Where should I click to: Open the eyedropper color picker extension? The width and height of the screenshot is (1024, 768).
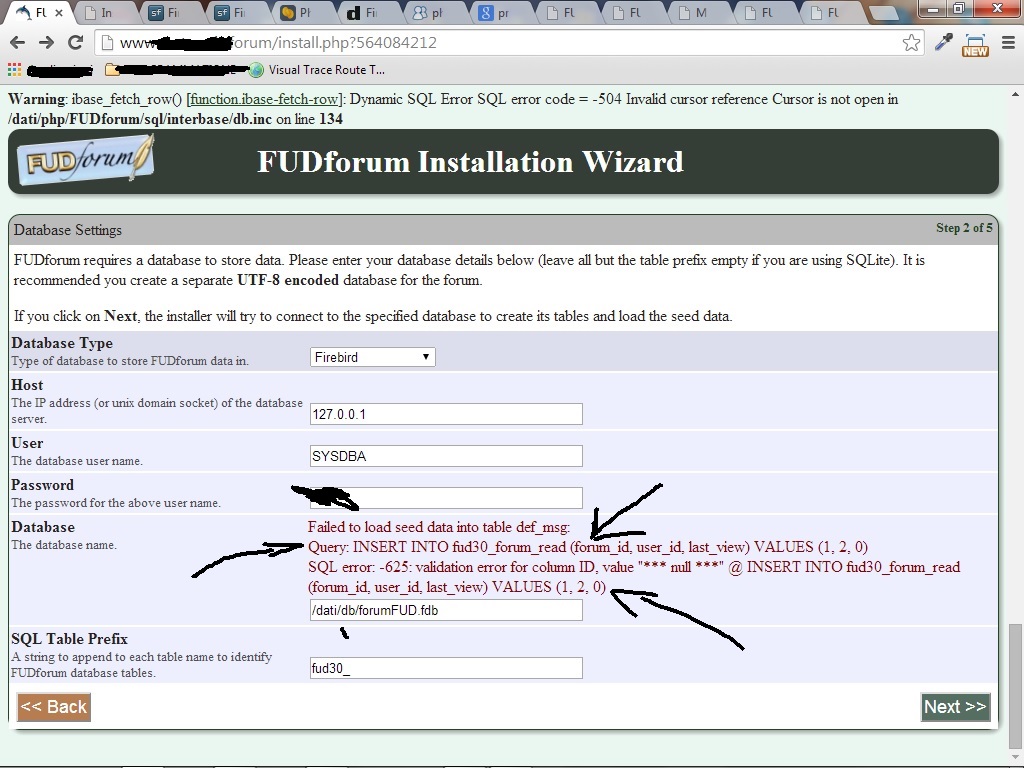tap(944, 42)
